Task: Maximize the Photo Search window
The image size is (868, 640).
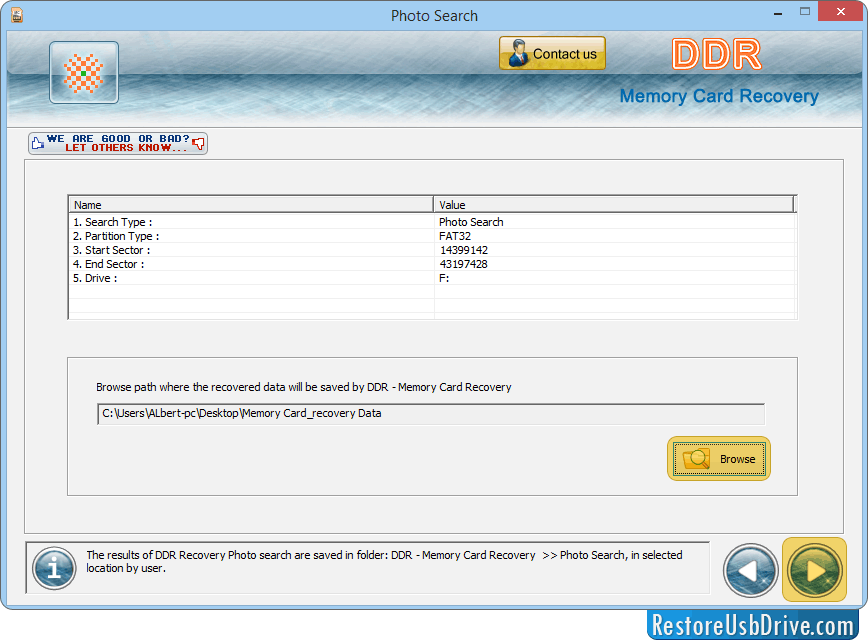Action: click(x=804, y=12)
